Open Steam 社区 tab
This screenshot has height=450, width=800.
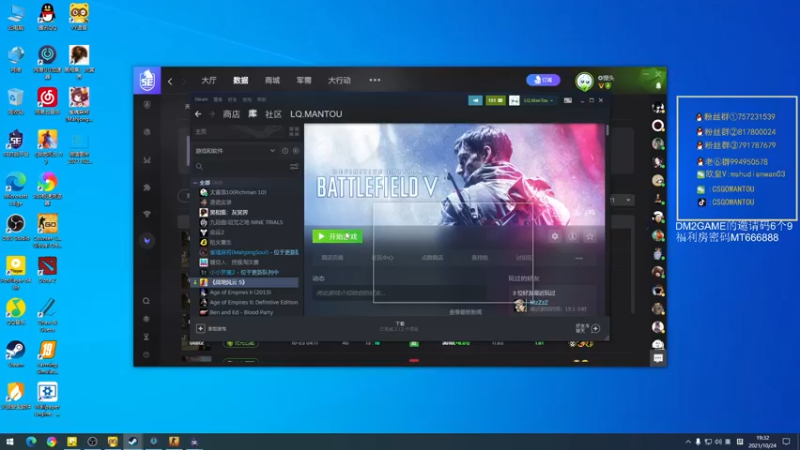(x=273, y=114)
